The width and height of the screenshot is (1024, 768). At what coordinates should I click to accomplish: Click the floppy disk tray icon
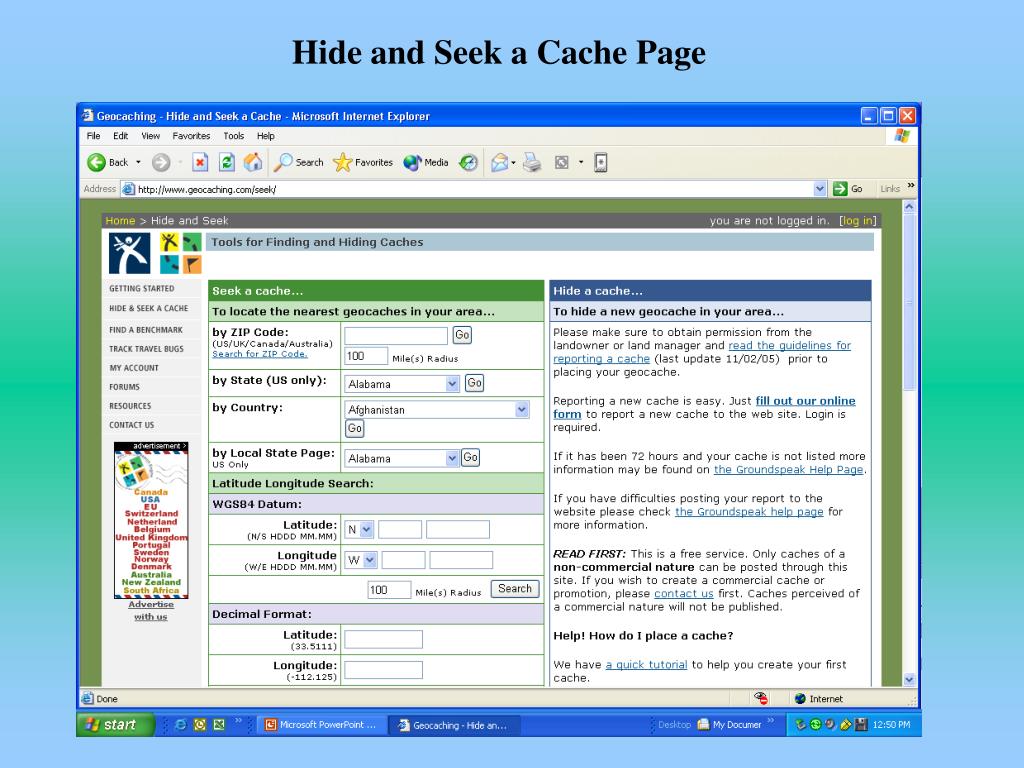(x=861, y=724)
